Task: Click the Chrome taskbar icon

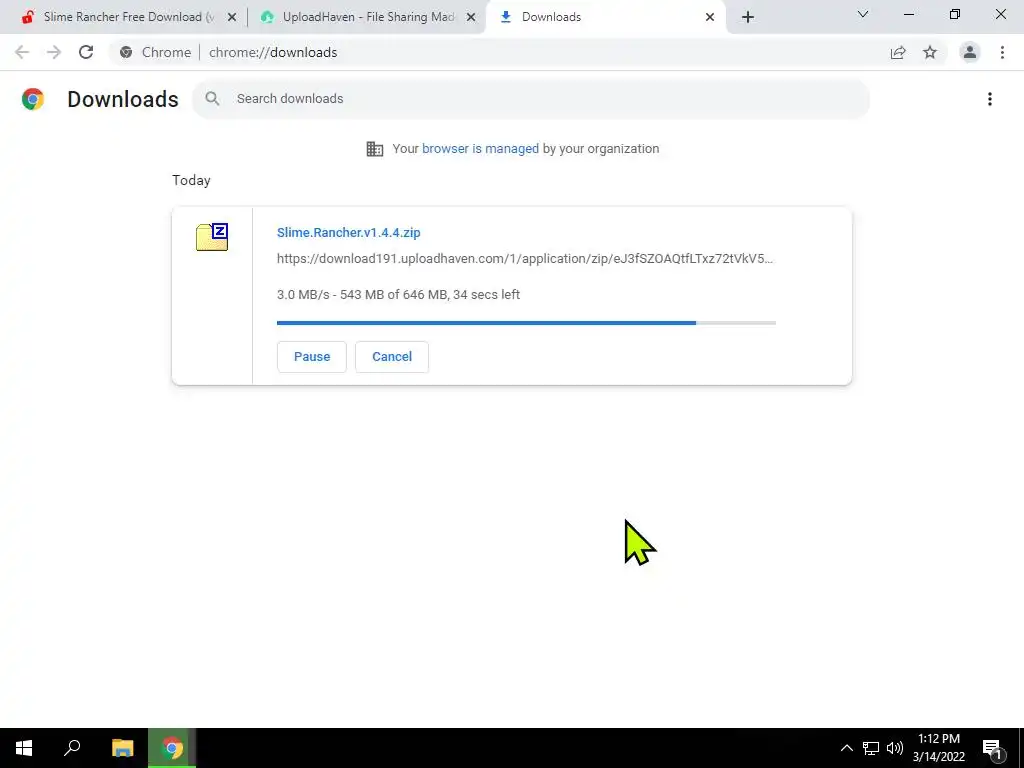Action: click(172, 748)
